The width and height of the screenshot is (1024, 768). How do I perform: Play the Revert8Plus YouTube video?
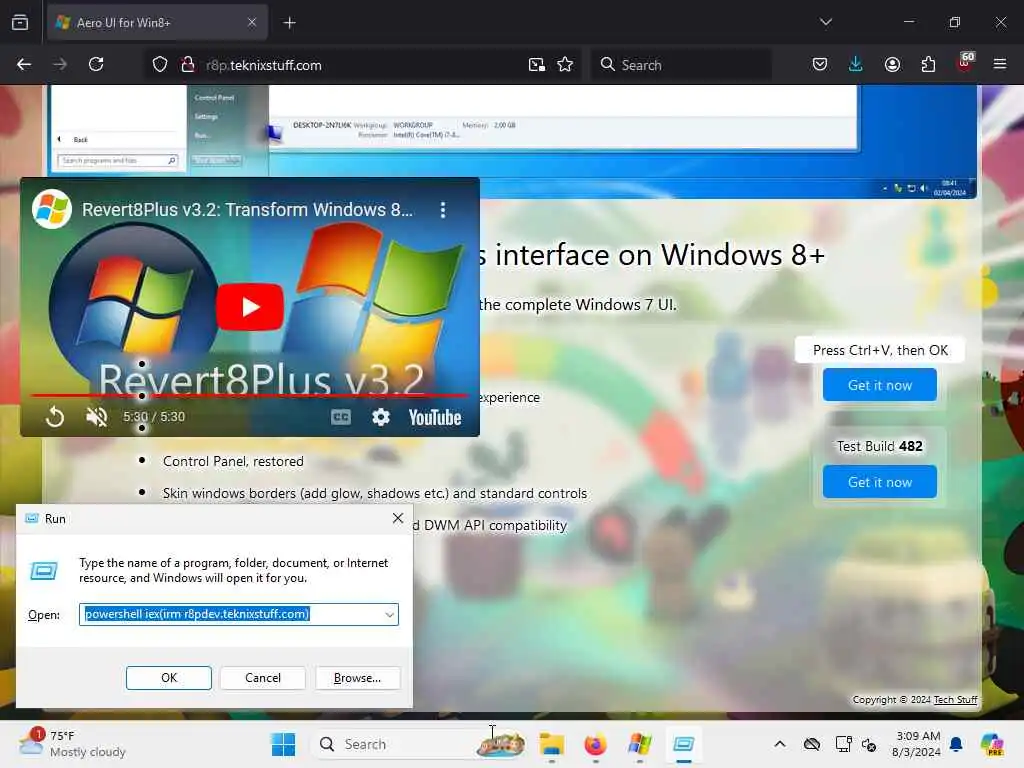coord(250,307)
